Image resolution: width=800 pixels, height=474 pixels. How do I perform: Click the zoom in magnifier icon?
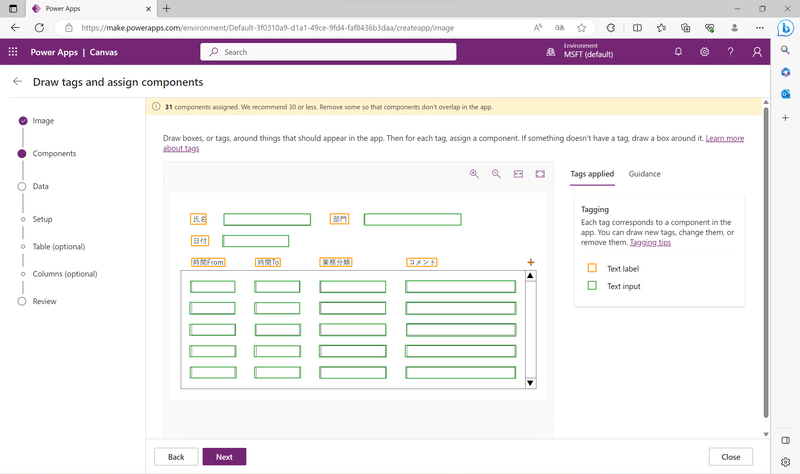click(474, 174)
